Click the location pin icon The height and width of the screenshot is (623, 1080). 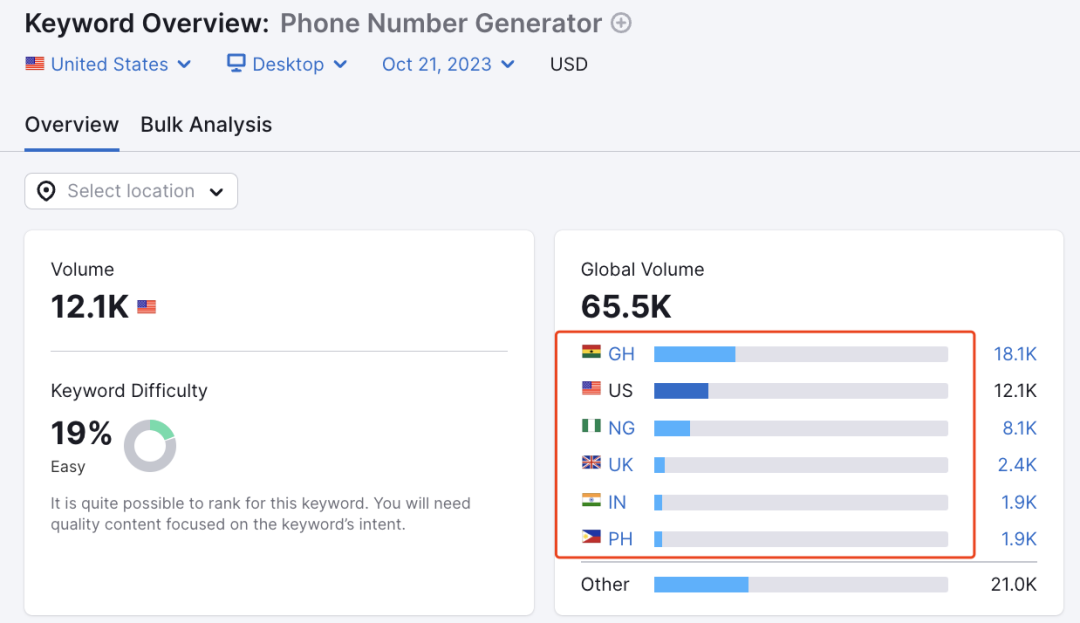coord(46,191)
